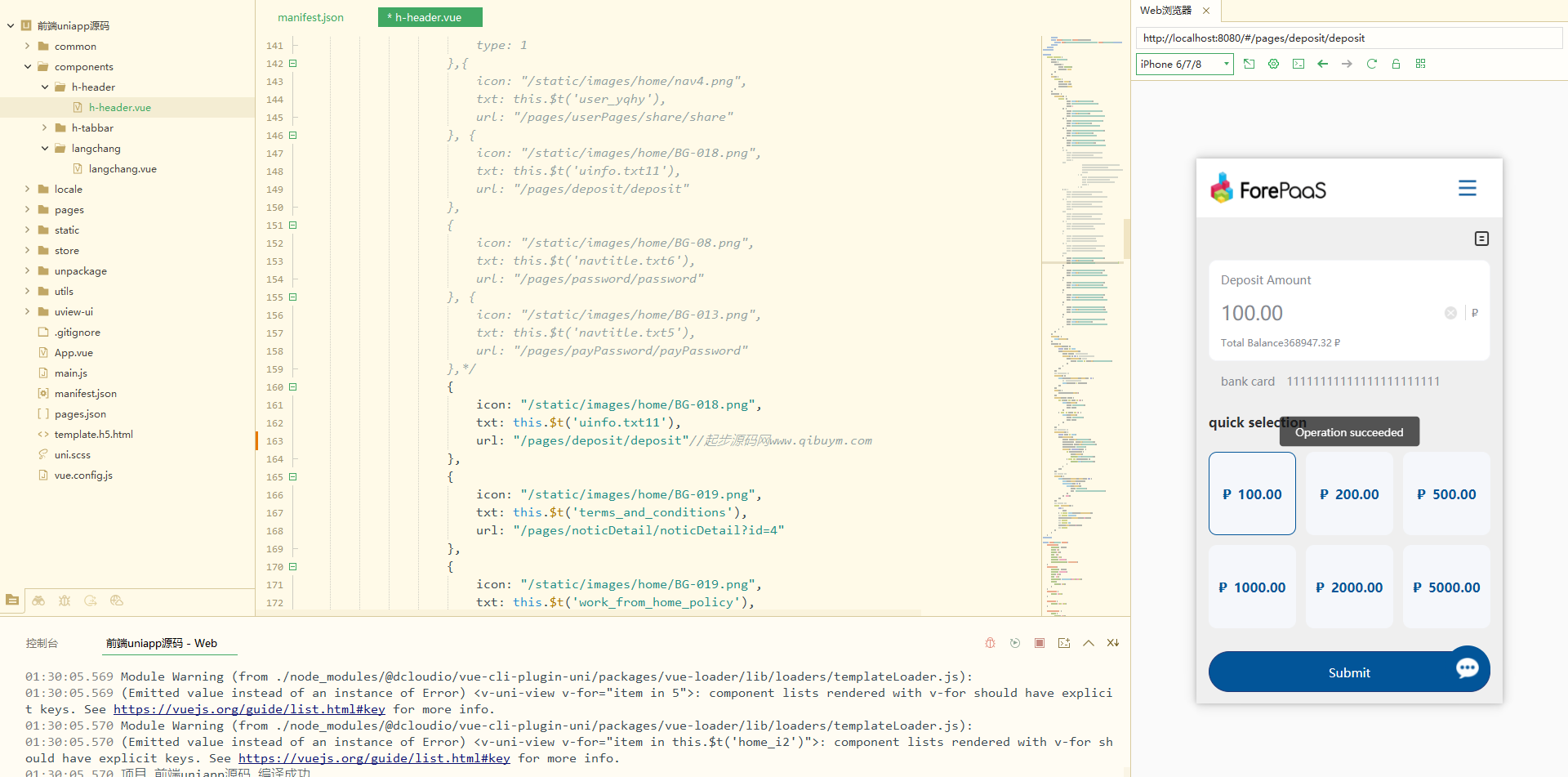
Task: Switch to the 控制台 console tab
Action: click(42, 644)
